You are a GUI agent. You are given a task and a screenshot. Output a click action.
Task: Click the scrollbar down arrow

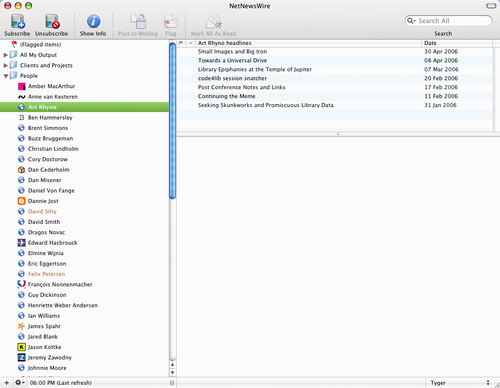[172, 373]
